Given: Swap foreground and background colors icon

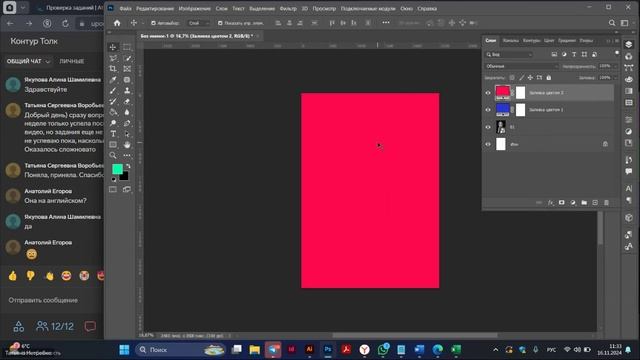Looking at the screenshot, I should click(x=128, y=166).
